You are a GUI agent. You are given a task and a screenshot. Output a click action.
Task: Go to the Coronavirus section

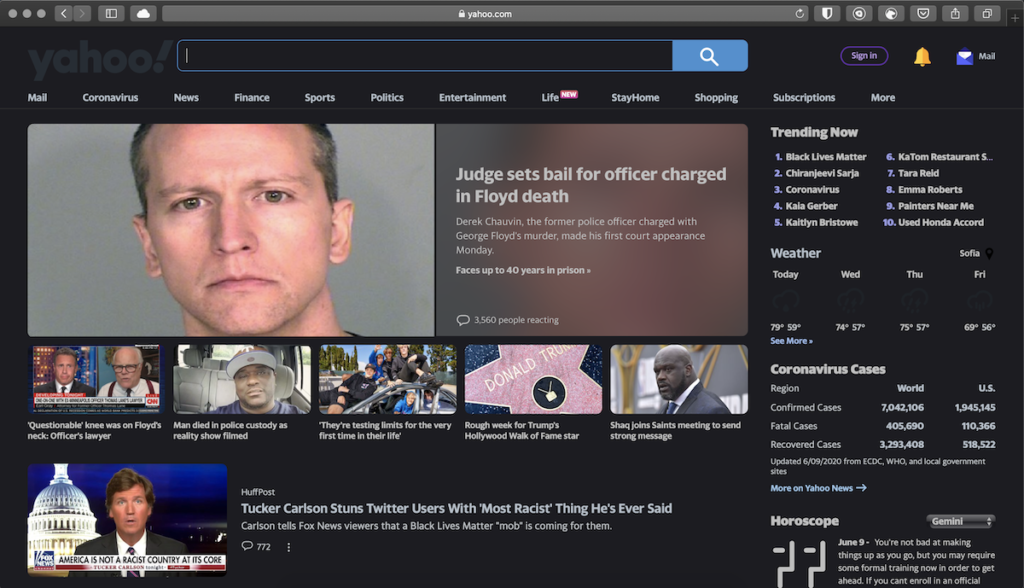click(x=109, y=97)
